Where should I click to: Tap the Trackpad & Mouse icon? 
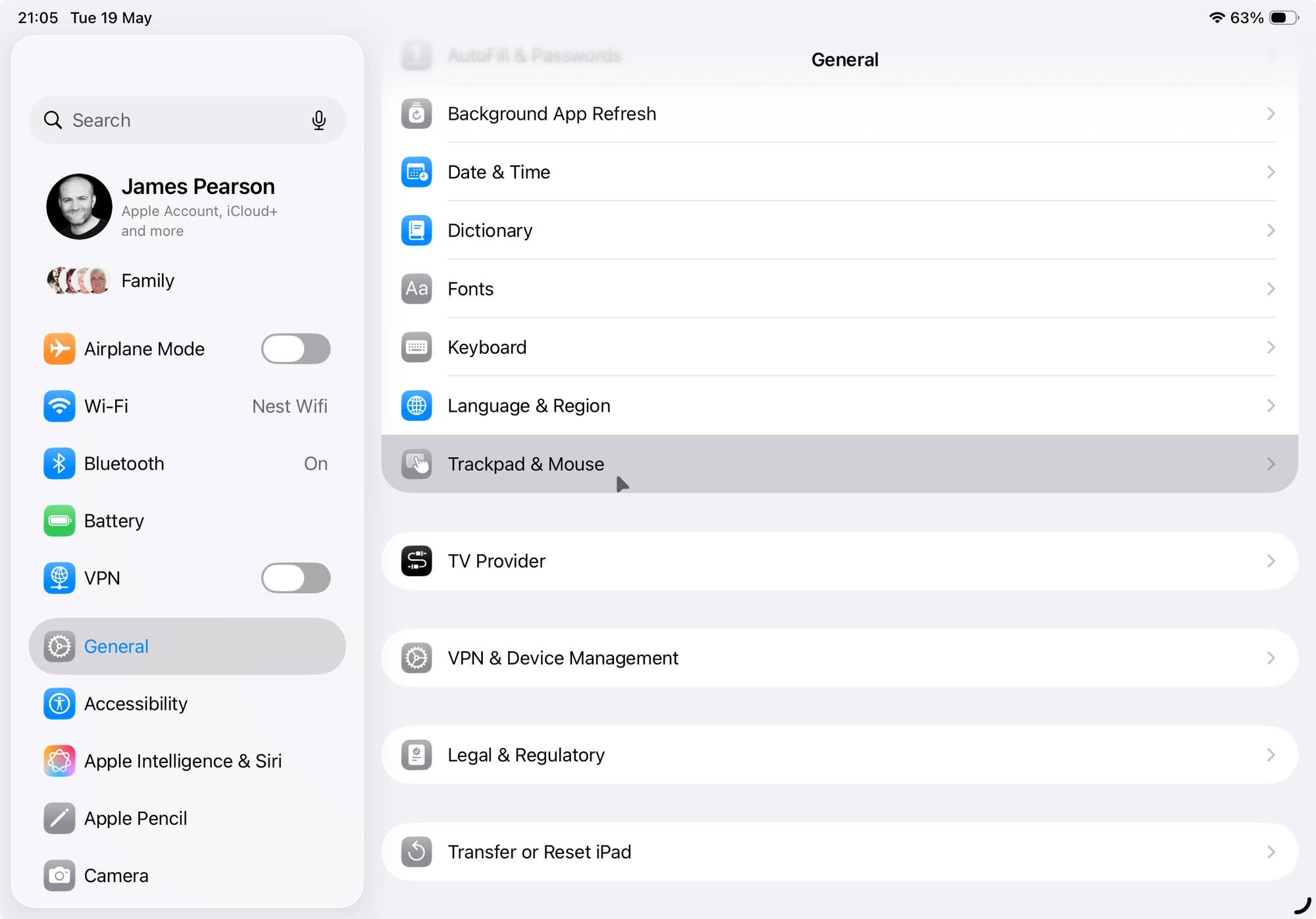(x=417, y=464)
